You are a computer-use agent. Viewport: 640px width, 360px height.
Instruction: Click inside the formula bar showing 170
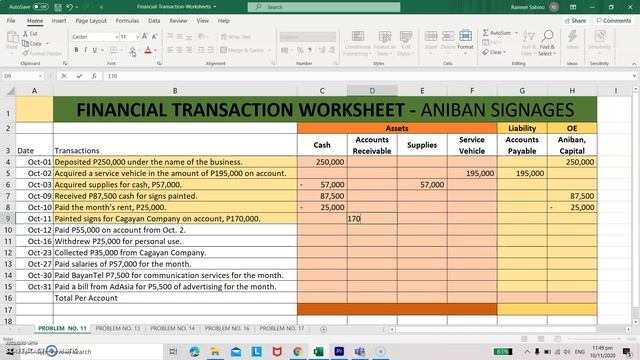(x=367, y=76)
